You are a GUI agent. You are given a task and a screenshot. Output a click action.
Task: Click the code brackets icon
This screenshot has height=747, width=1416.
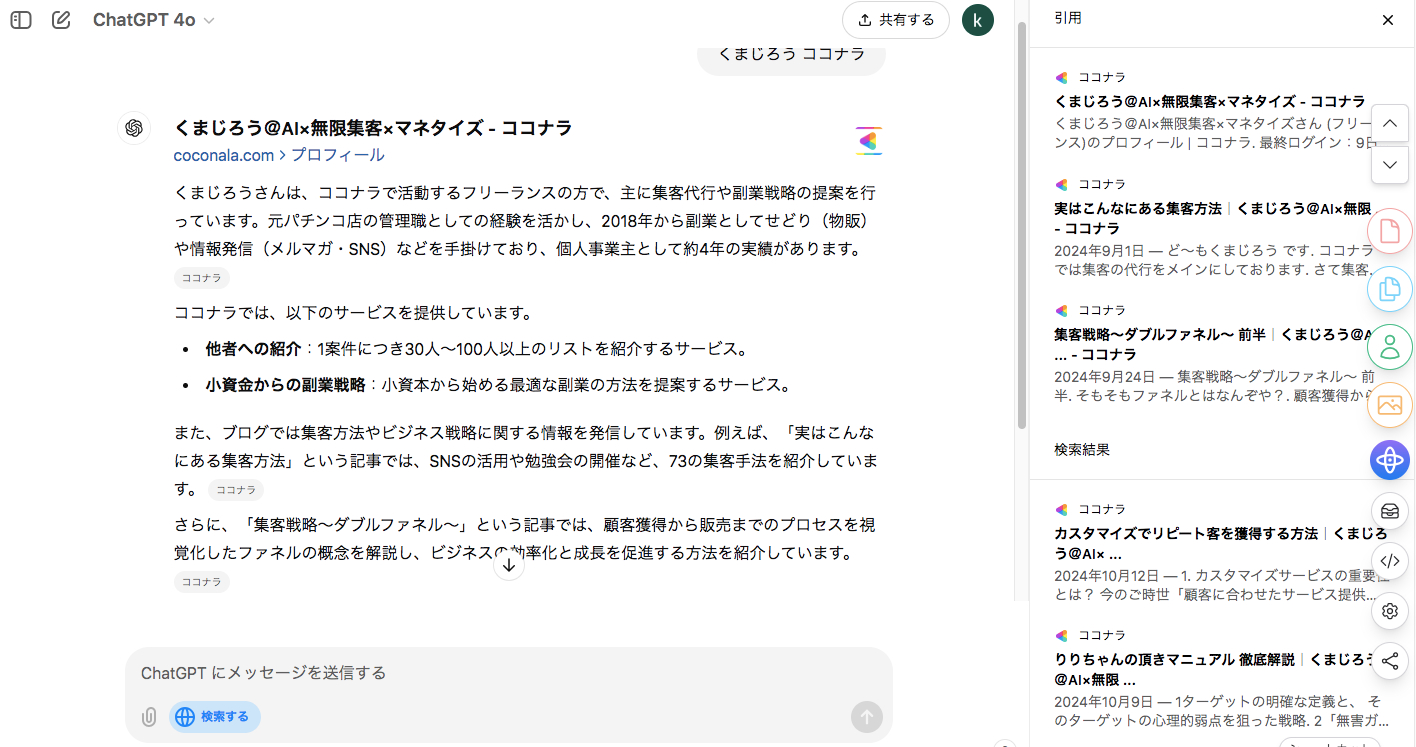[x=1389, y=561]
